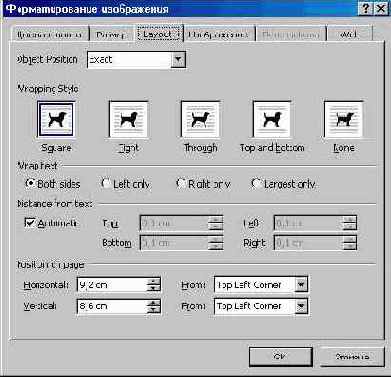Image resolution: width=391 pixels, height=377 pixels.
Task: Click the Top distance field
Action: tap(174, 223)
